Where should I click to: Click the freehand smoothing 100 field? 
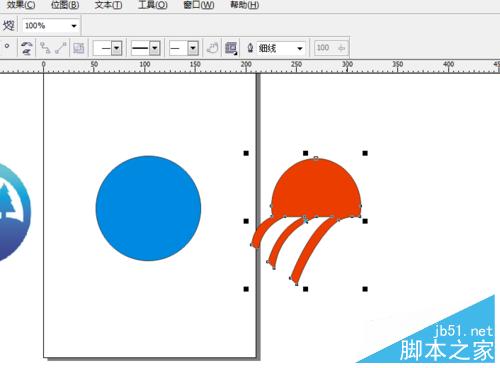pos(331,48)
